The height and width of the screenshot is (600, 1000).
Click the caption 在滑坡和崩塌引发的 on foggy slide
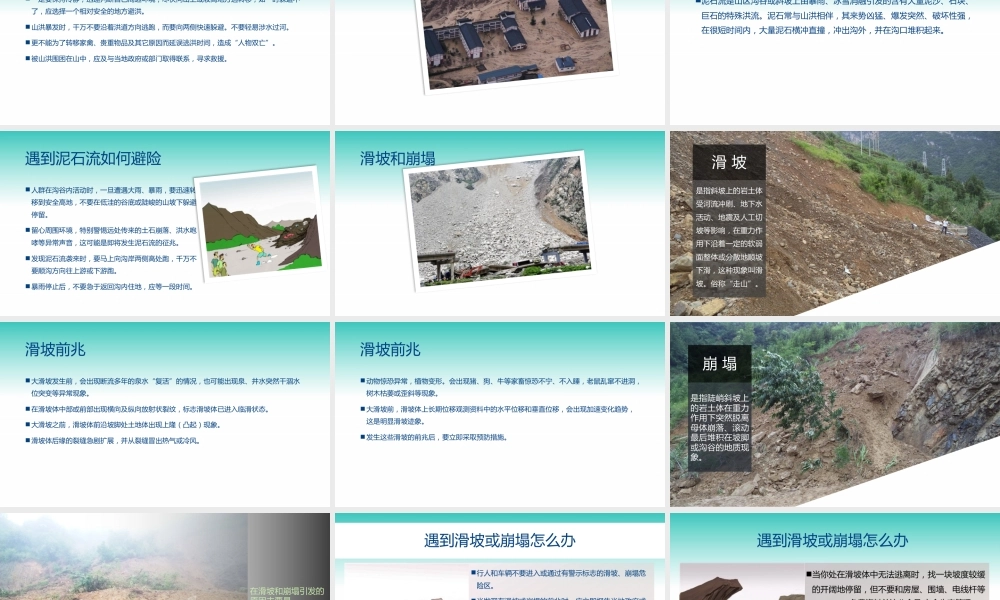pos(287,591)
